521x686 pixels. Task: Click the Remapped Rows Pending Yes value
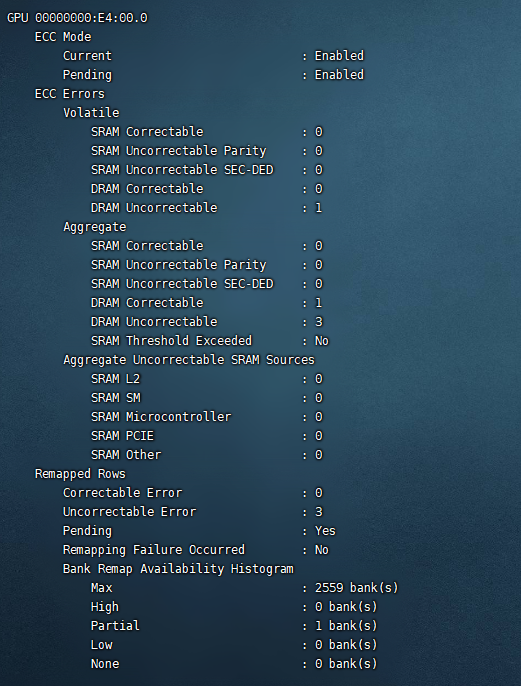point(325,531)
